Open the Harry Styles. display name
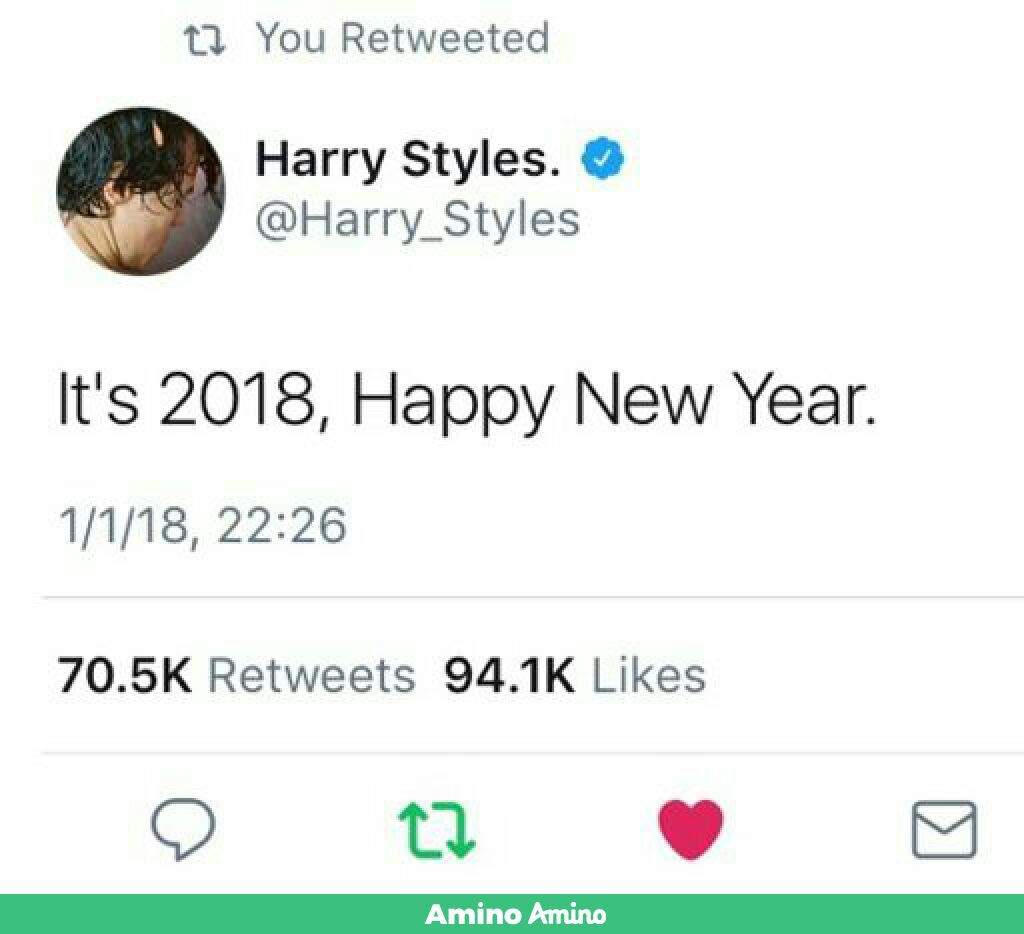The width and height of the screenshot is (1024, 934). point(408,159)
